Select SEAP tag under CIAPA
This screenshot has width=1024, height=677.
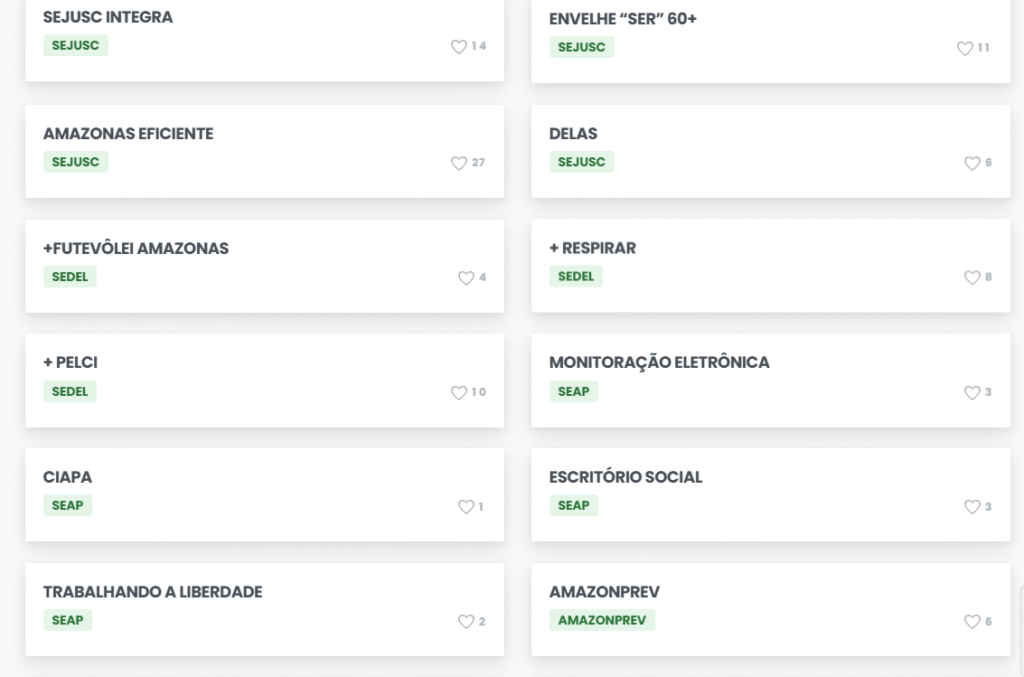[67, 505]
